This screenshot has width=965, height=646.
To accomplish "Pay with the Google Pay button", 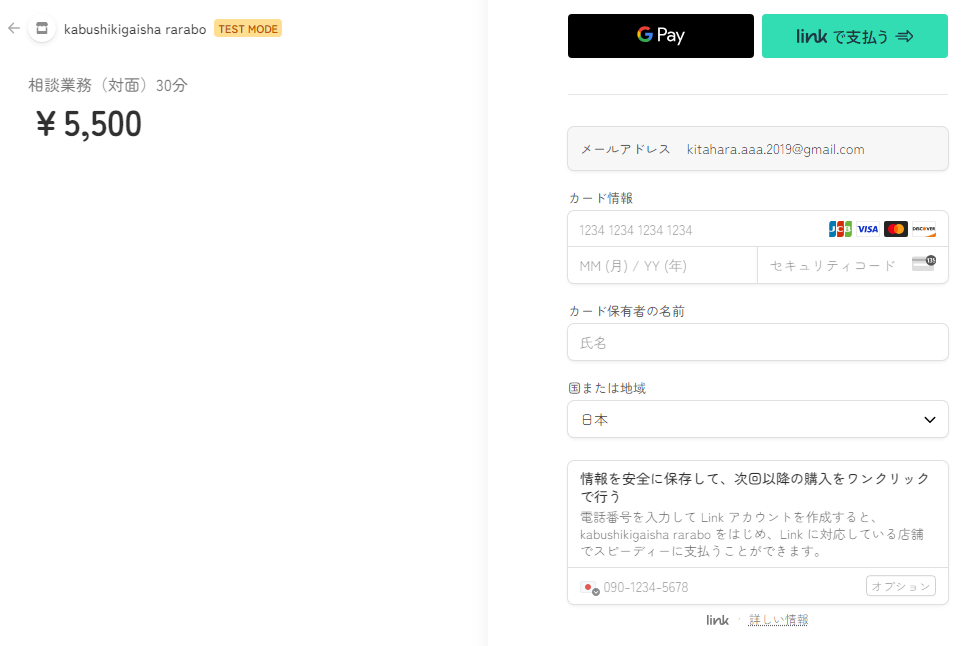I will [661, 36].
